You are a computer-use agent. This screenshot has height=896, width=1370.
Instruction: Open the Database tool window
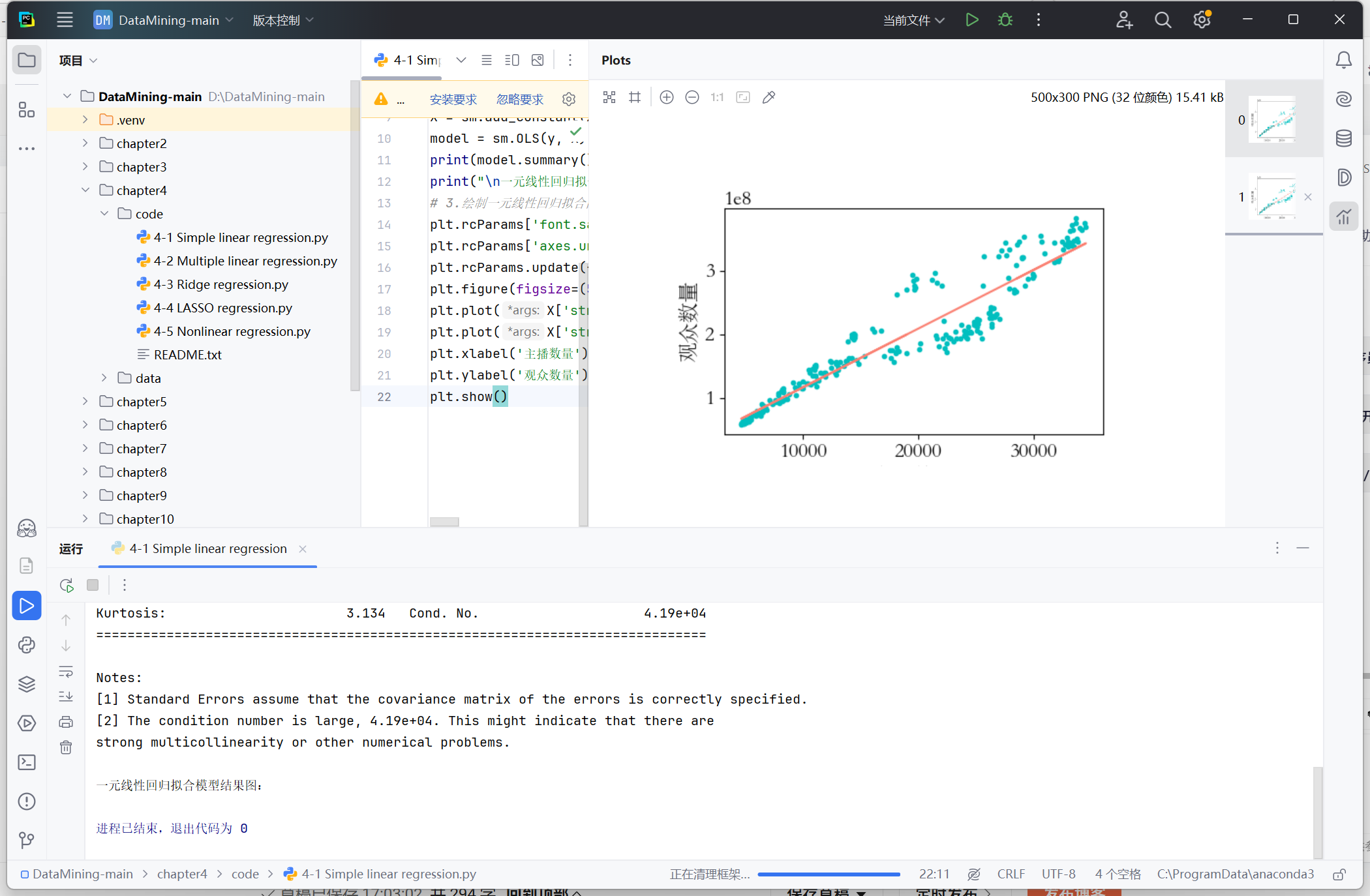tap(1343, 138)
